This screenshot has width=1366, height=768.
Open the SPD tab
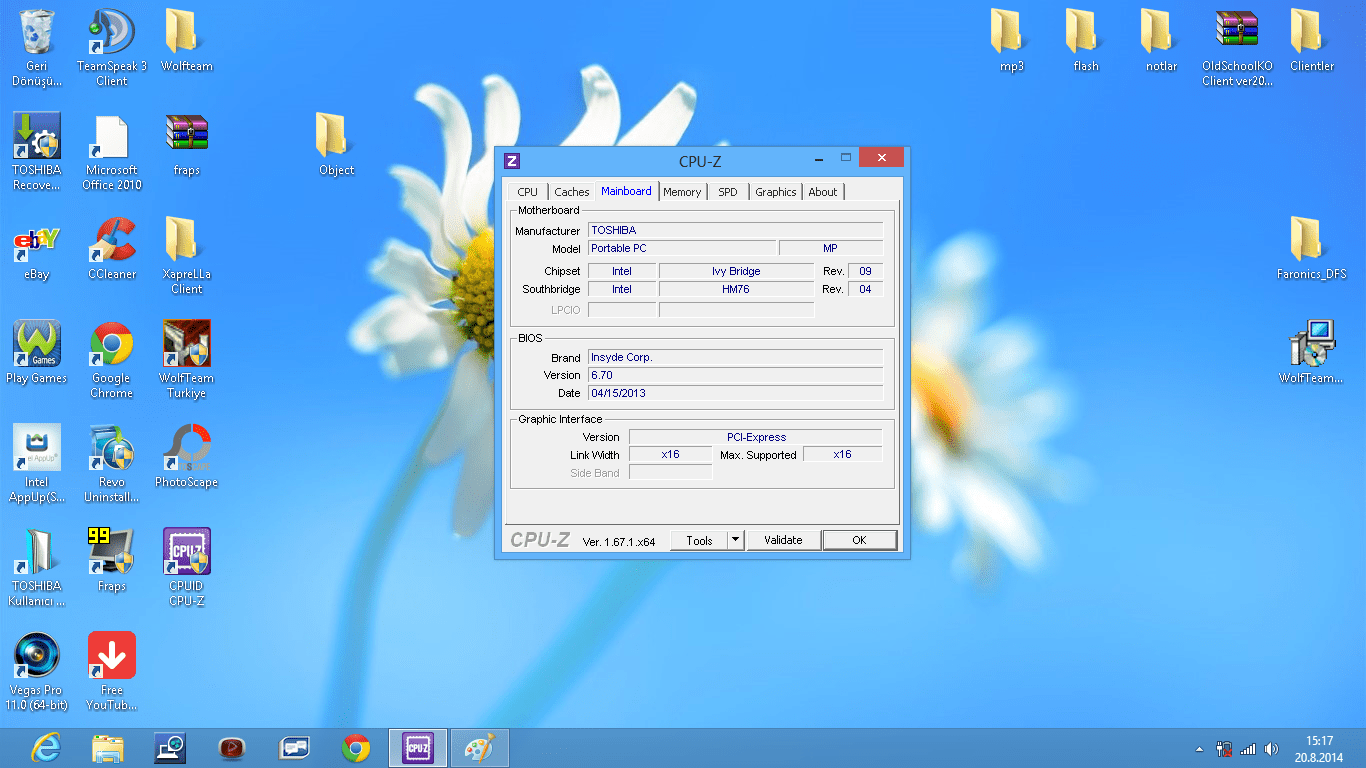[728, 192]
